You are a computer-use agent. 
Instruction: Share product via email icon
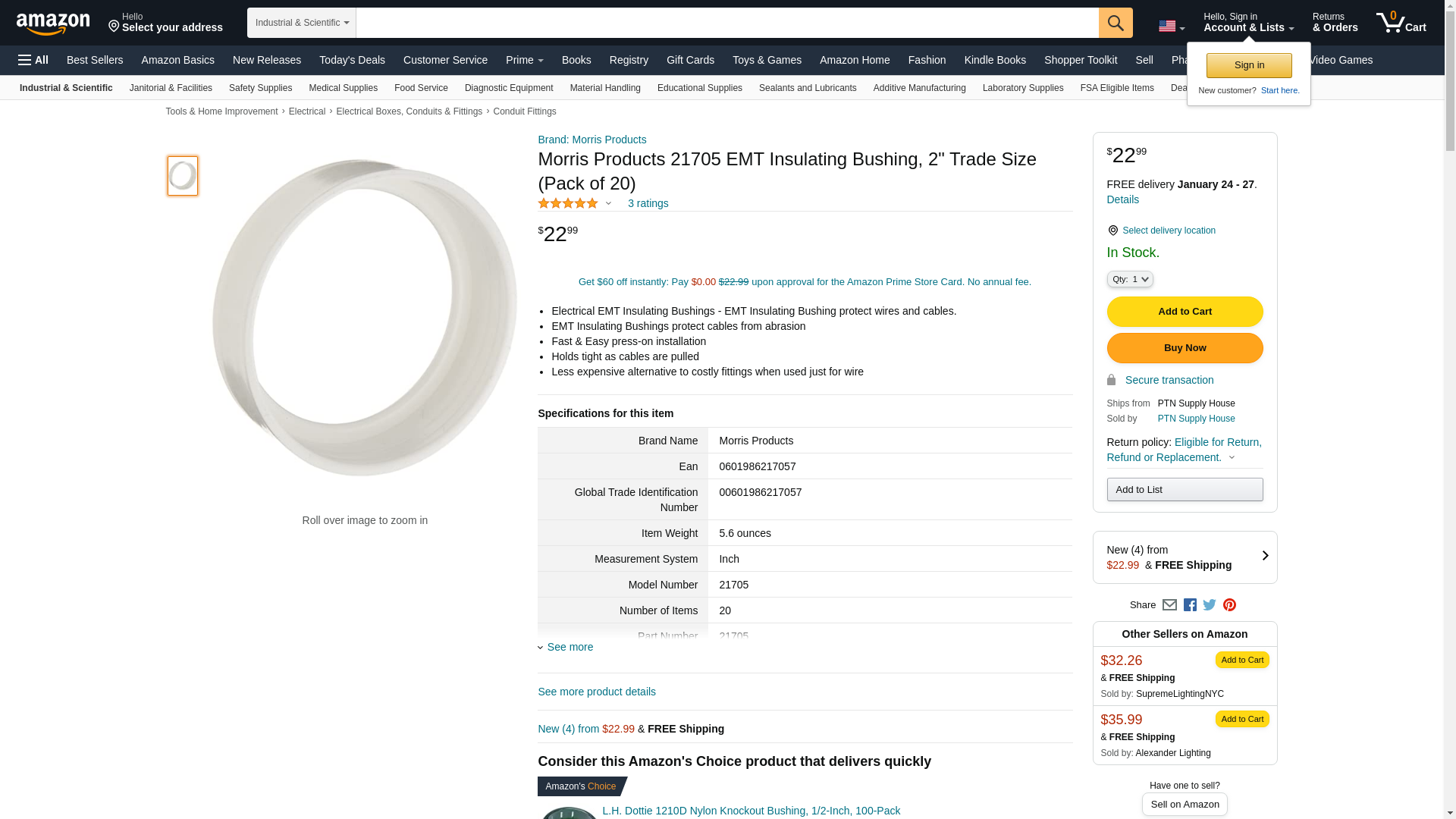click(x=1169, y=605)
